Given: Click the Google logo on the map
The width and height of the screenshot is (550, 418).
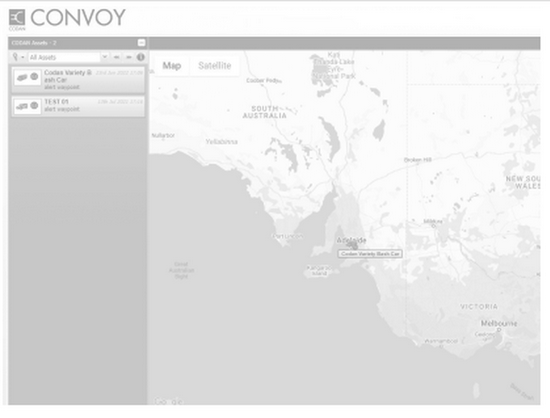Looking at the screenshot, I should pyautogui.click(x=169, y=401).
